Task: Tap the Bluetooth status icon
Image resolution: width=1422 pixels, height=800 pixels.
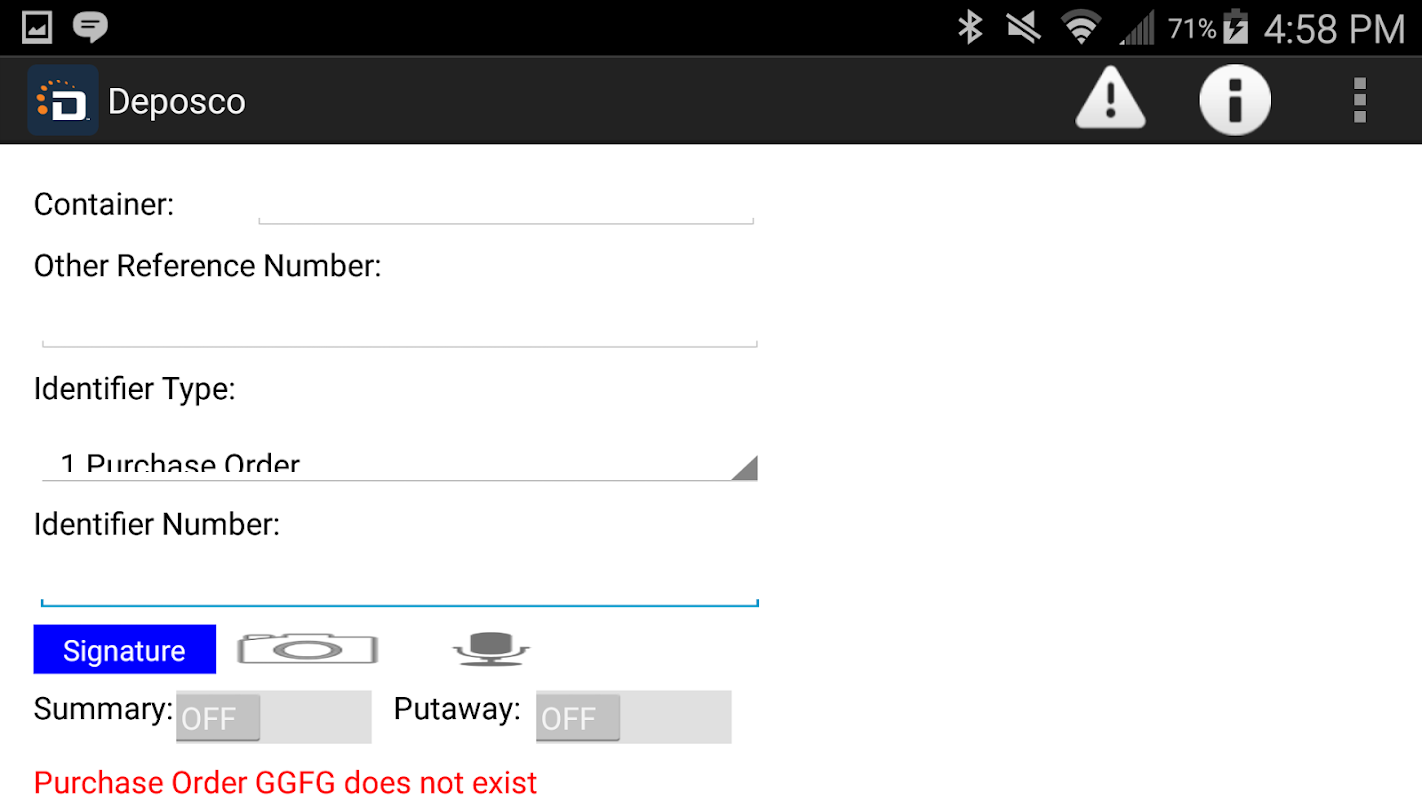Action: [x=970, y=28]
